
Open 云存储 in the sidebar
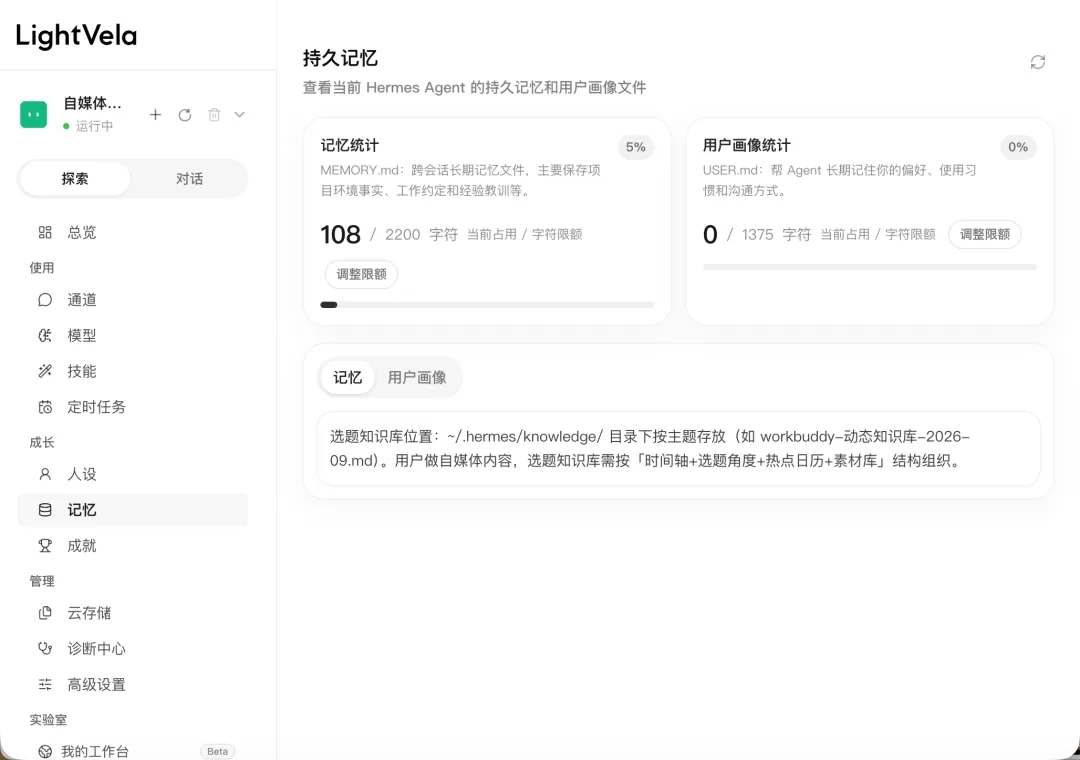click(132, 613)
